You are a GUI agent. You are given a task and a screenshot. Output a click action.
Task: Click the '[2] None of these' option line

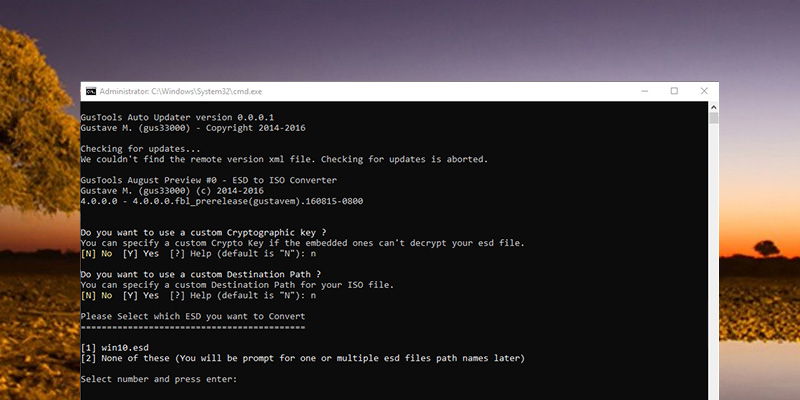coord(303,358)
